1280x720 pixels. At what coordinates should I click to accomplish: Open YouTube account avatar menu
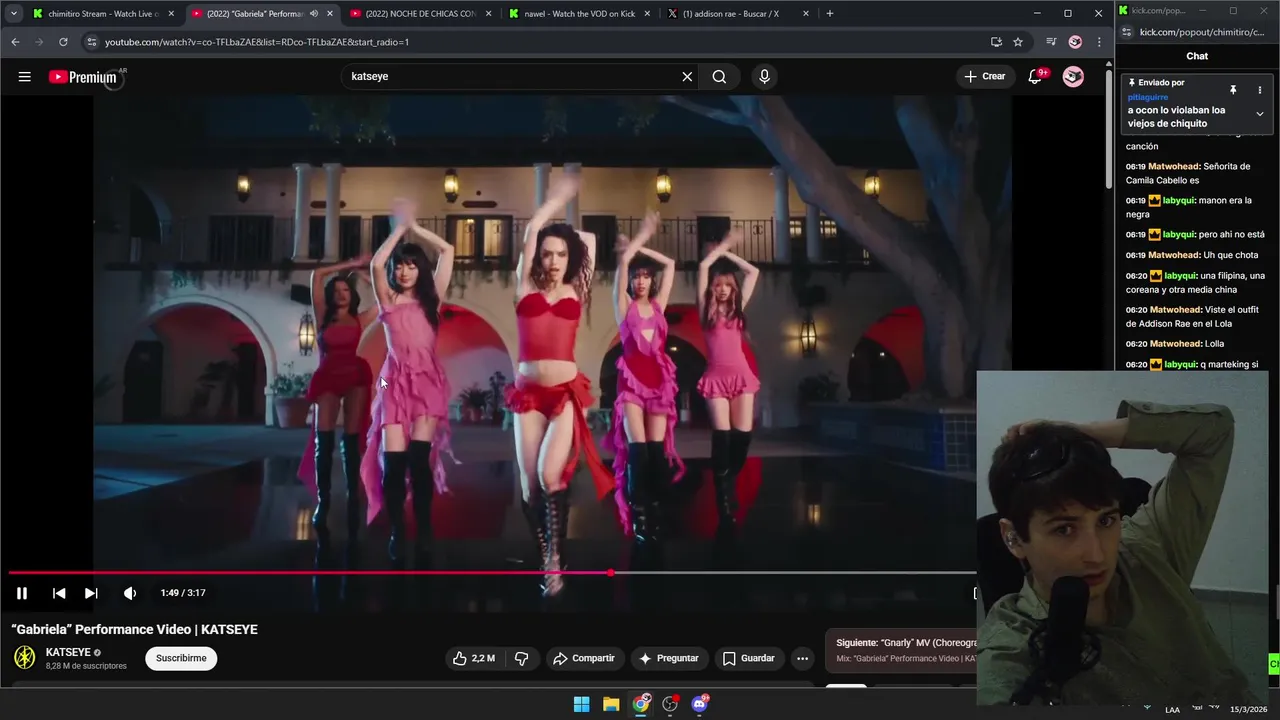pos(1073,77)
